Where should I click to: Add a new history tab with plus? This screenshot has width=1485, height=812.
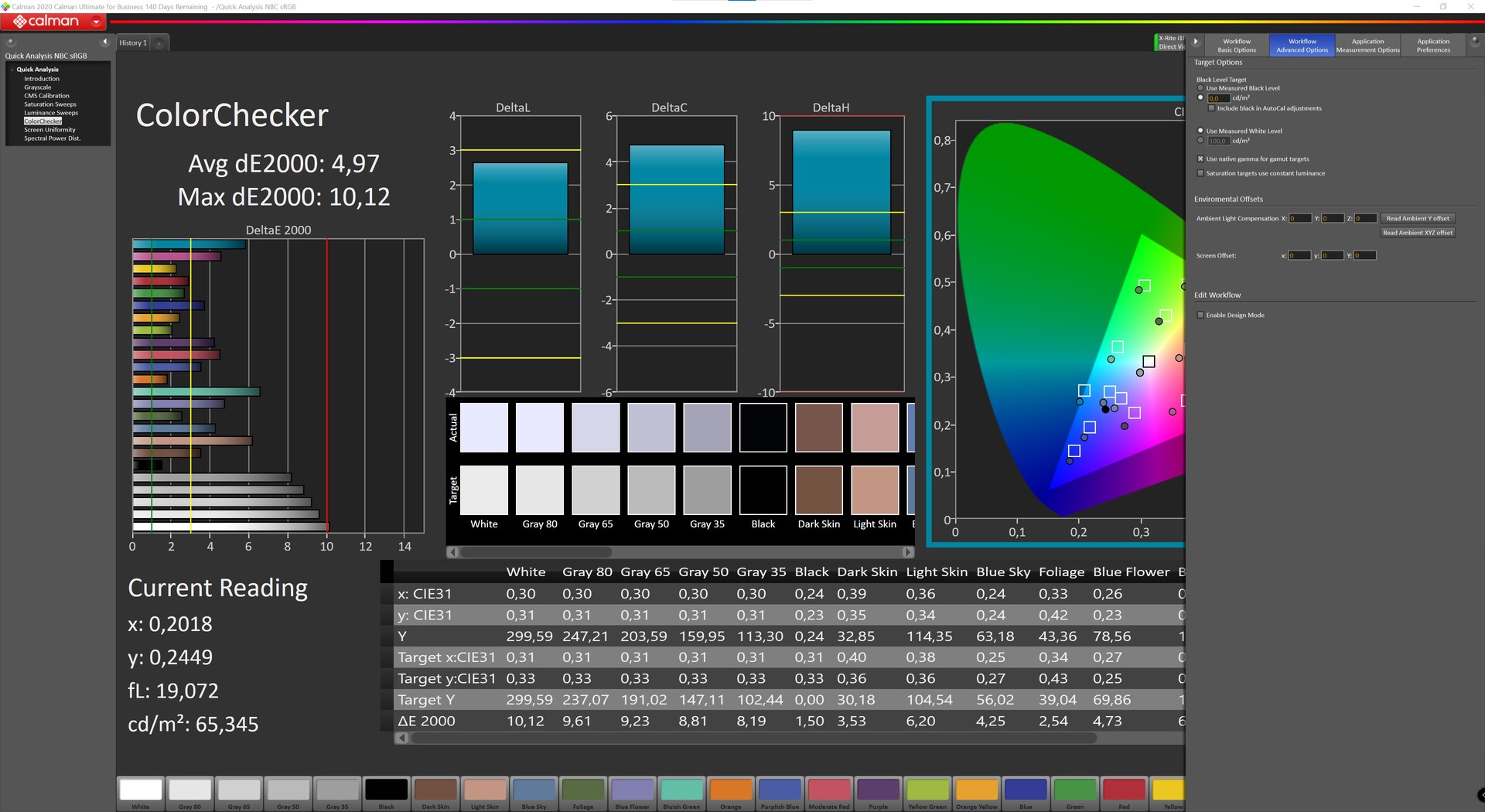pyautogui.click(x=159, y=43)
